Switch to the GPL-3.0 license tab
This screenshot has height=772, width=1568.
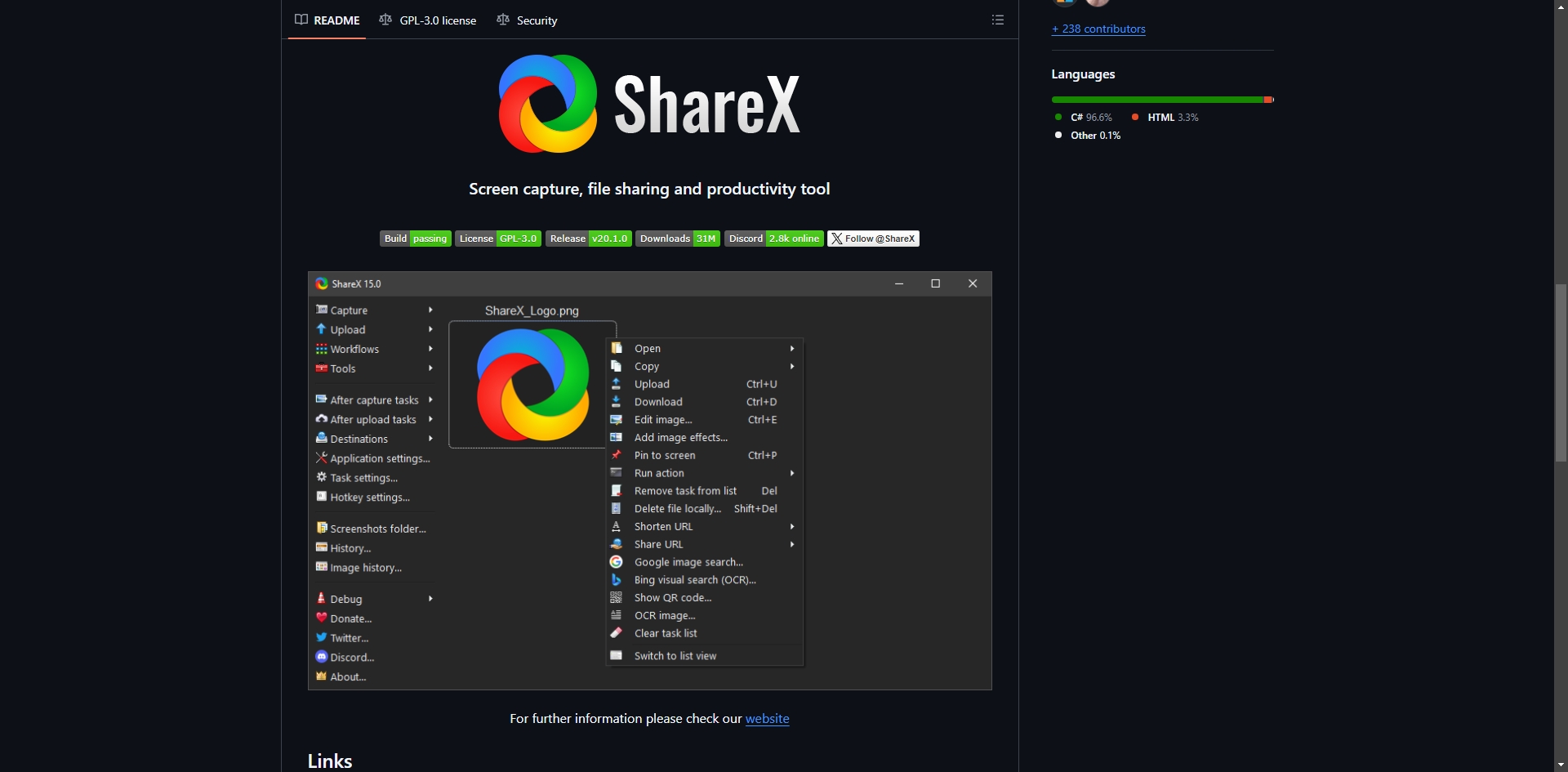[428, 20]
